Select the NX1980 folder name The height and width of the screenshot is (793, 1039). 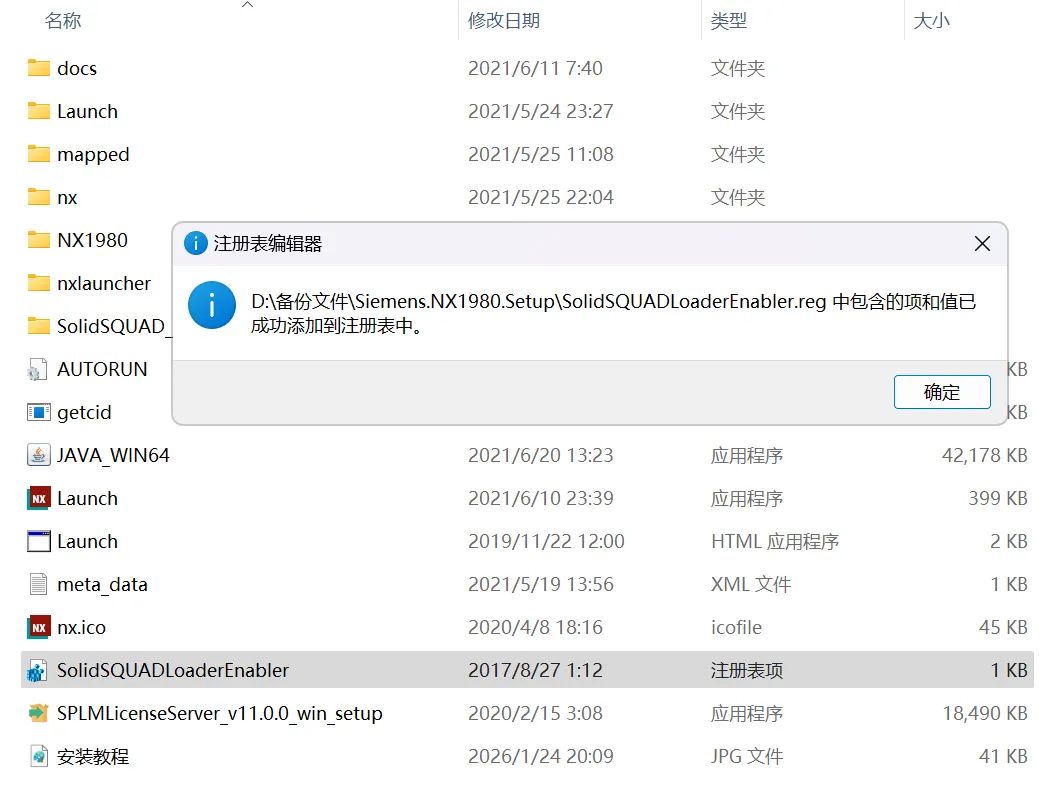coord(92,240)
